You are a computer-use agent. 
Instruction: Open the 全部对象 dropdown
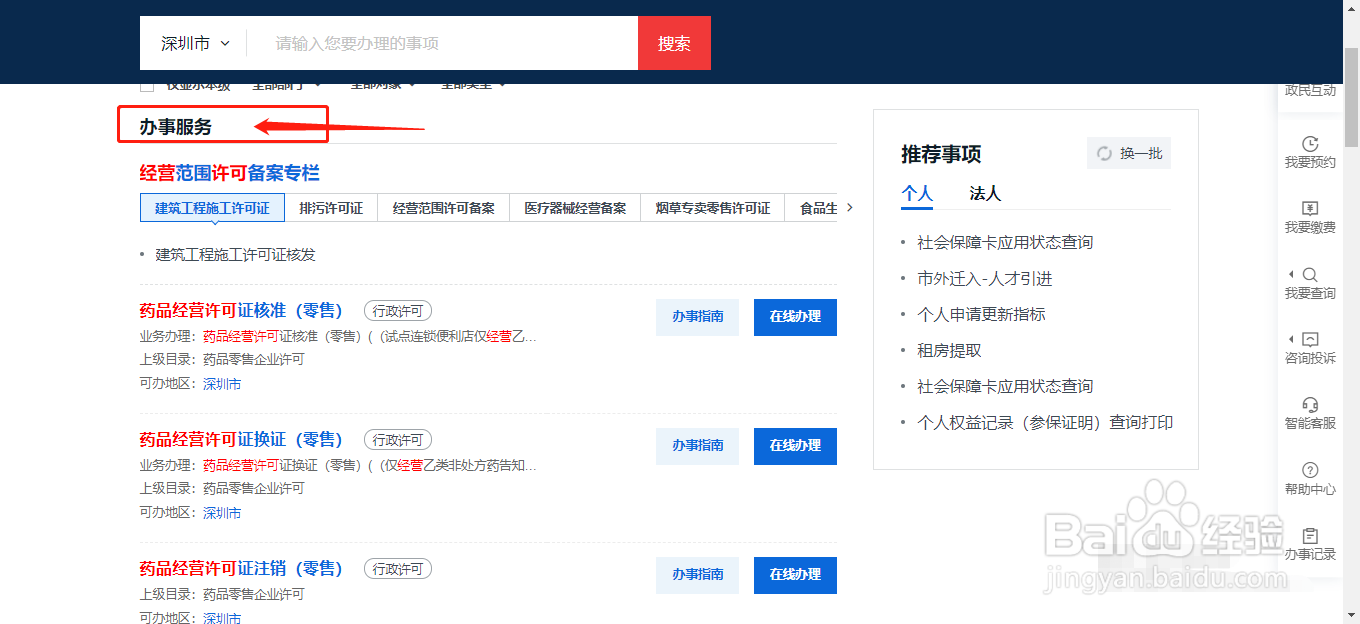tap(383, 85)
